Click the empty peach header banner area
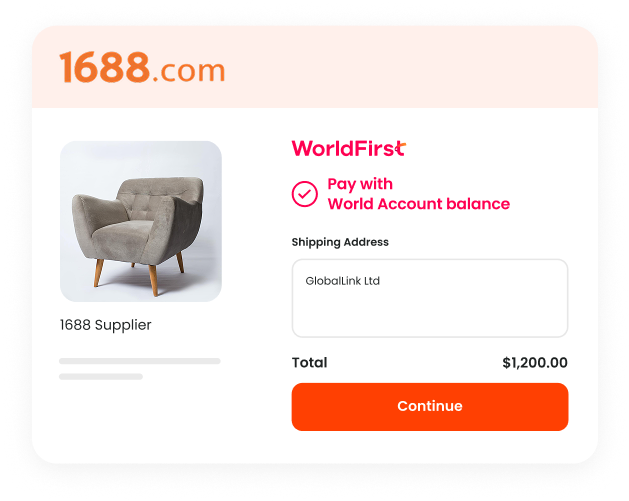Viewport: 629px width, 501px height. [409, 67]
